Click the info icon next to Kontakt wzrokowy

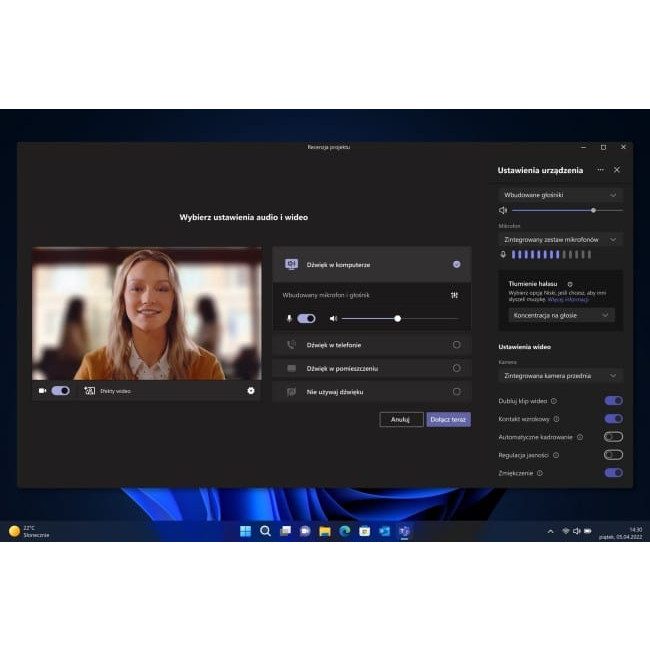556,419
